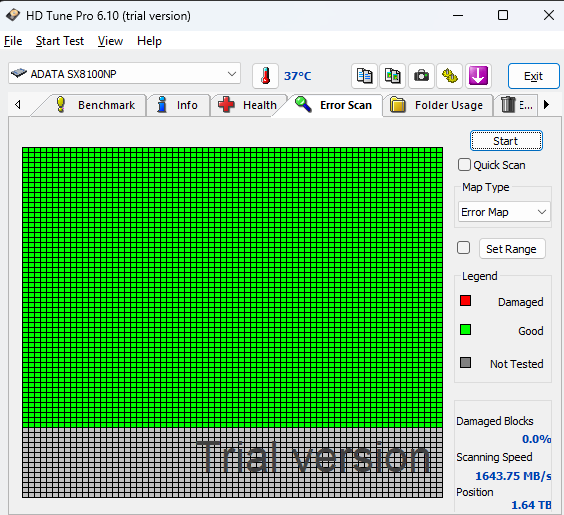Copy info to clipboard icon
564x515 pixels.
(364, 76)
